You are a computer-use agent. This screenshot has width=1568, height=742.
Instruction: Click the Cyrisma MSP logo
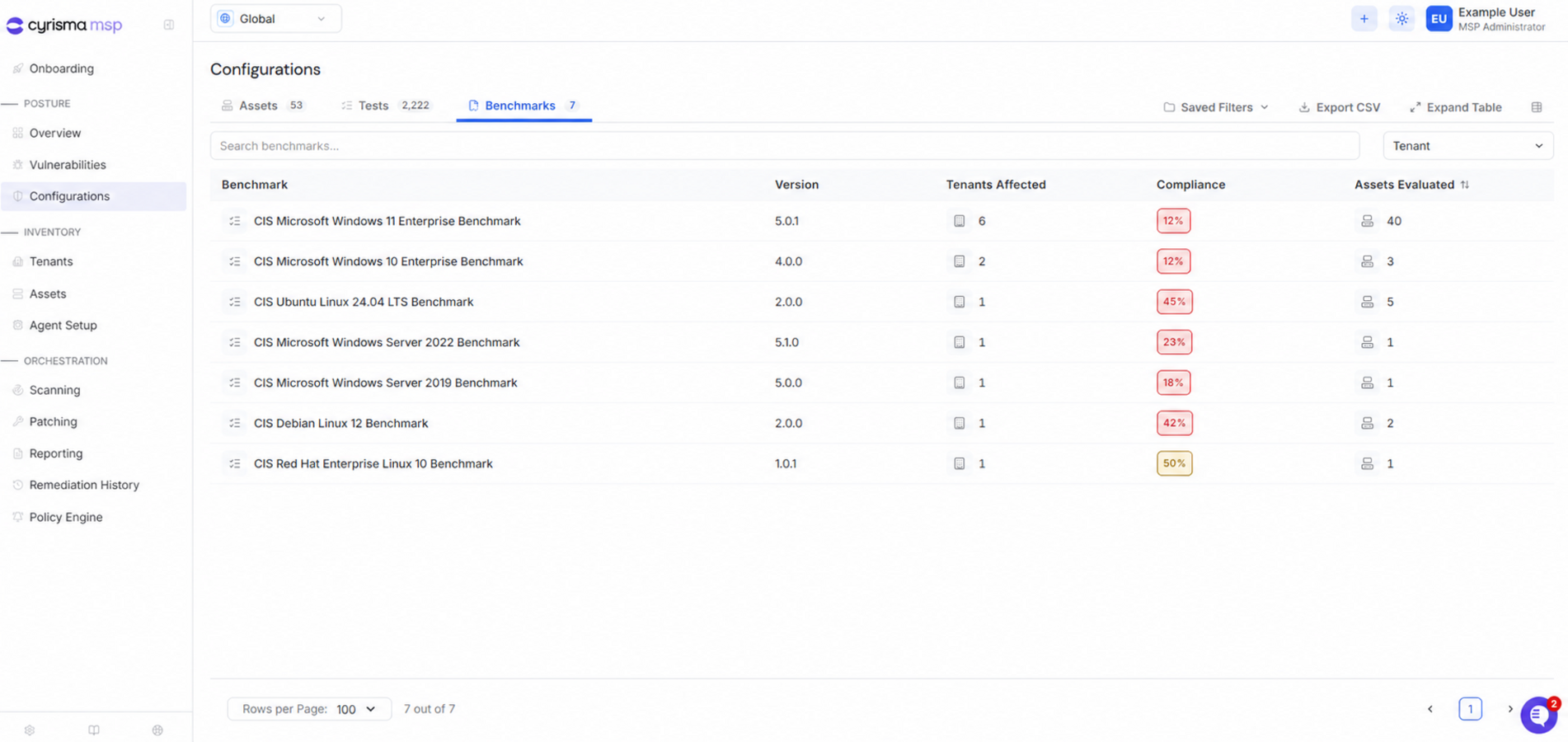point(64,26)
